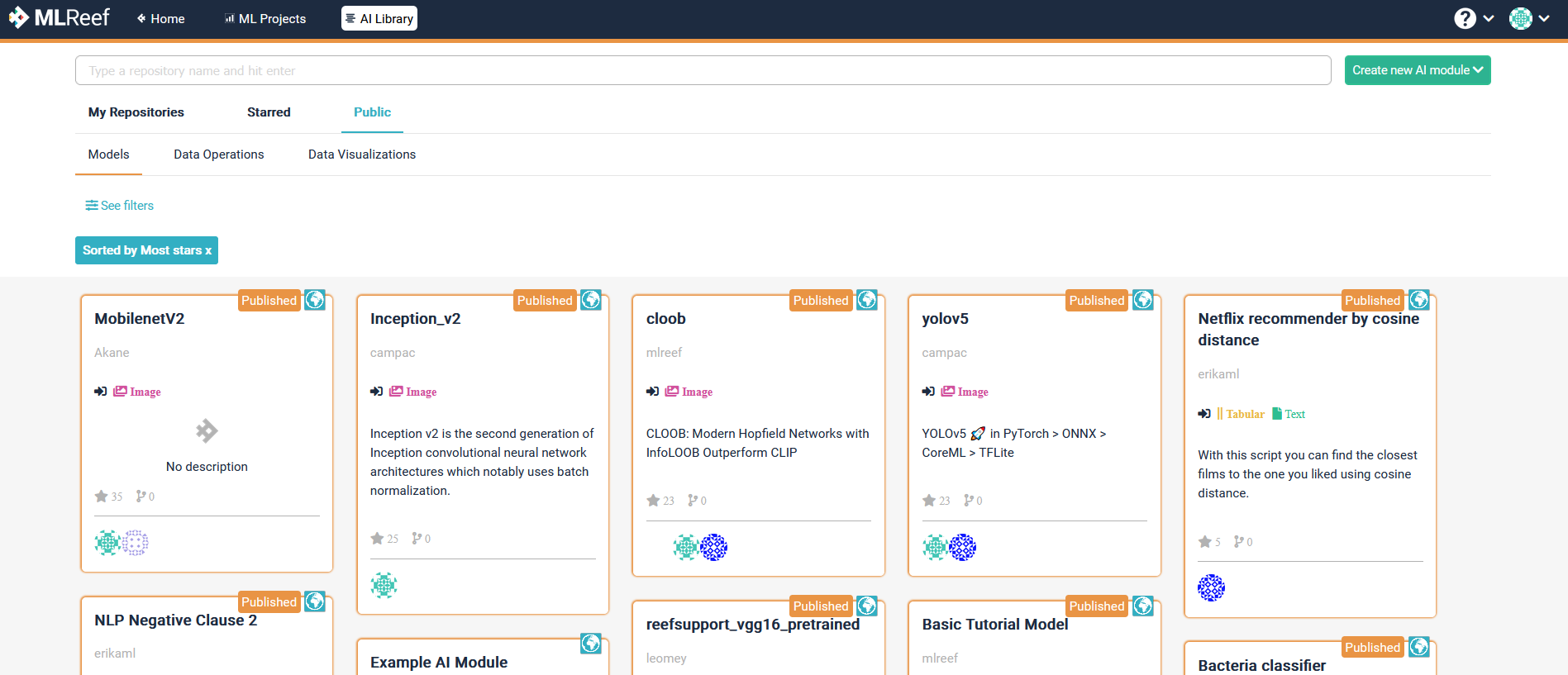Click the campac author name on yolov5

pyautogui.click(x=945, y=353)
